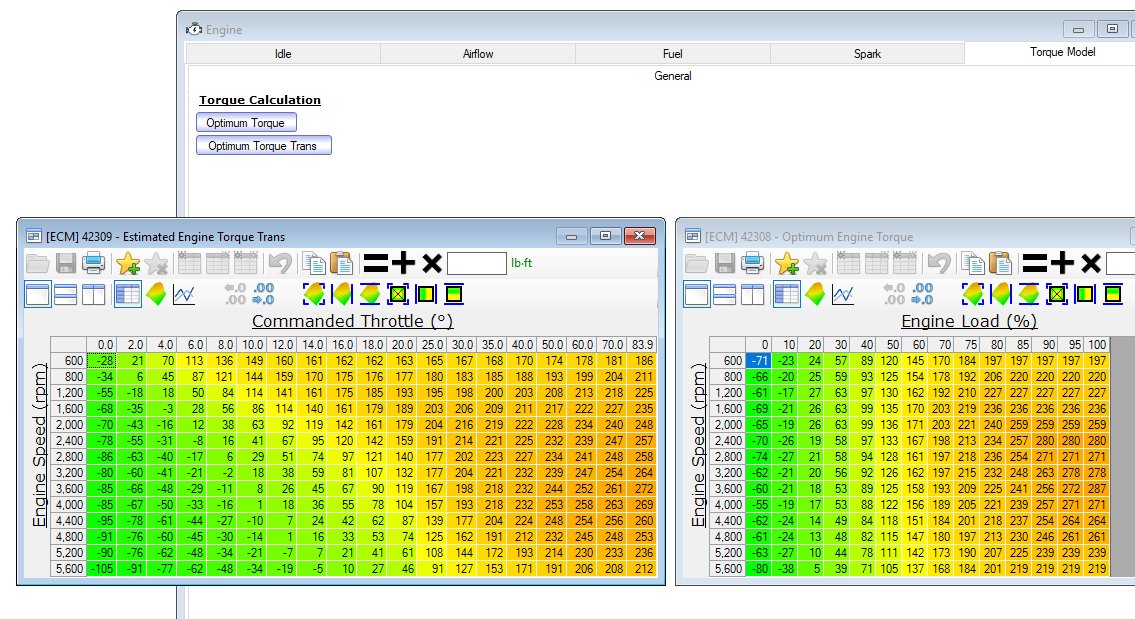Print the Optimum Engine Torque table
Viewport: 1135px width, 619px height.
[752, 263]
